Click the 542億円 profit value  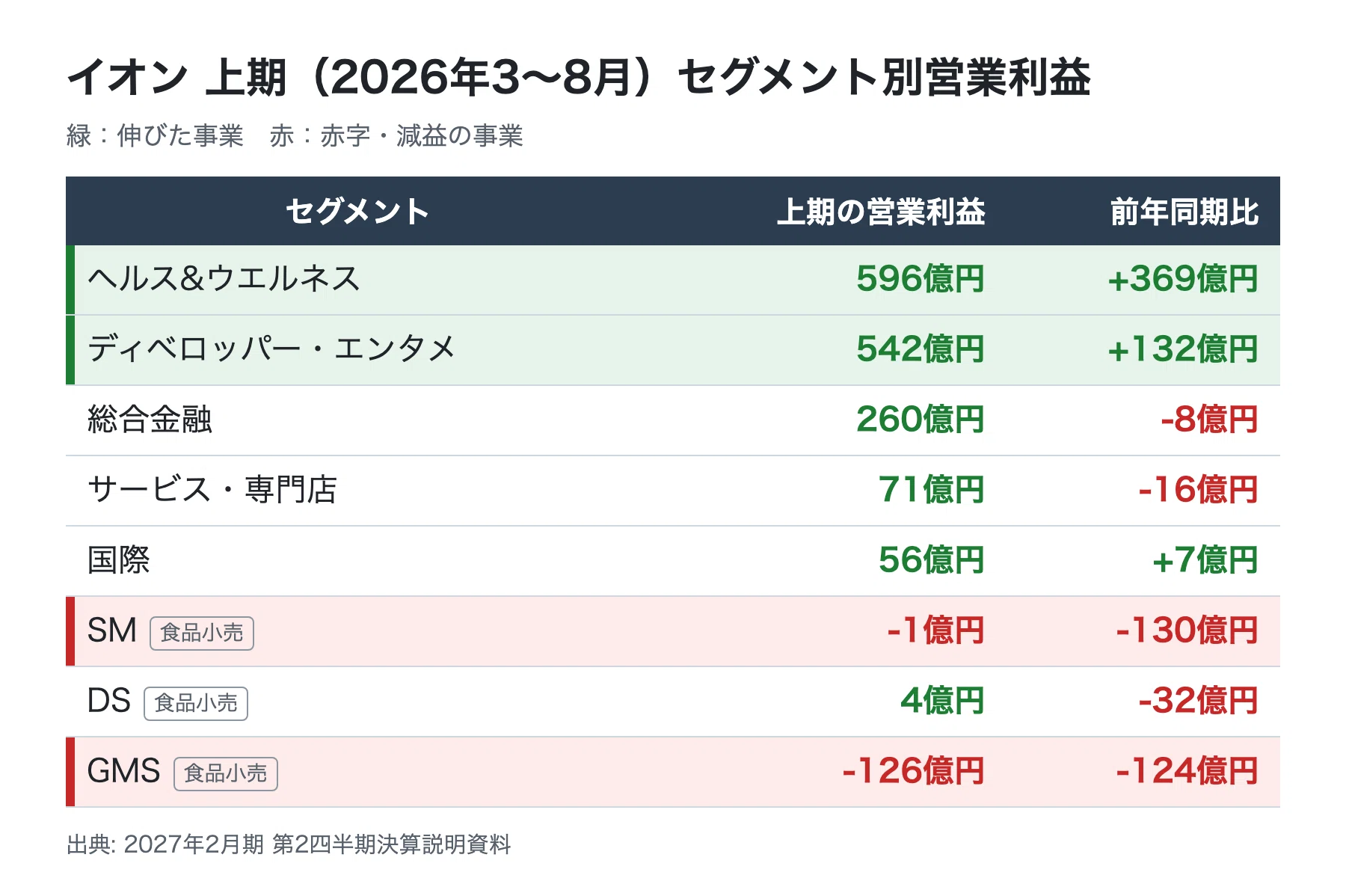(x=921, y=349)
